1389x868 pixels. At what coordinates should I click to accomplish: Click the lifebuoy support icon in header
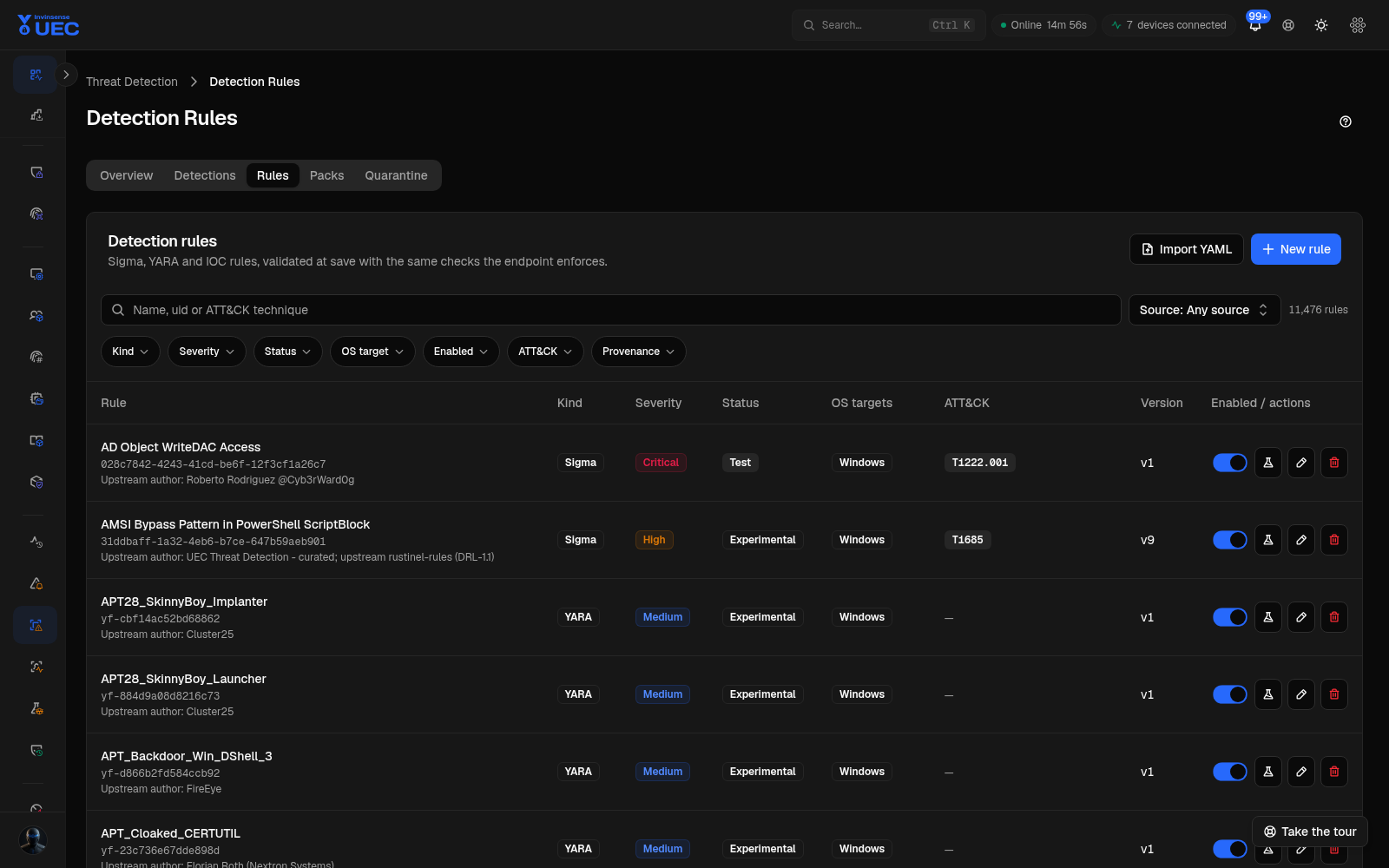[1288, 25]
